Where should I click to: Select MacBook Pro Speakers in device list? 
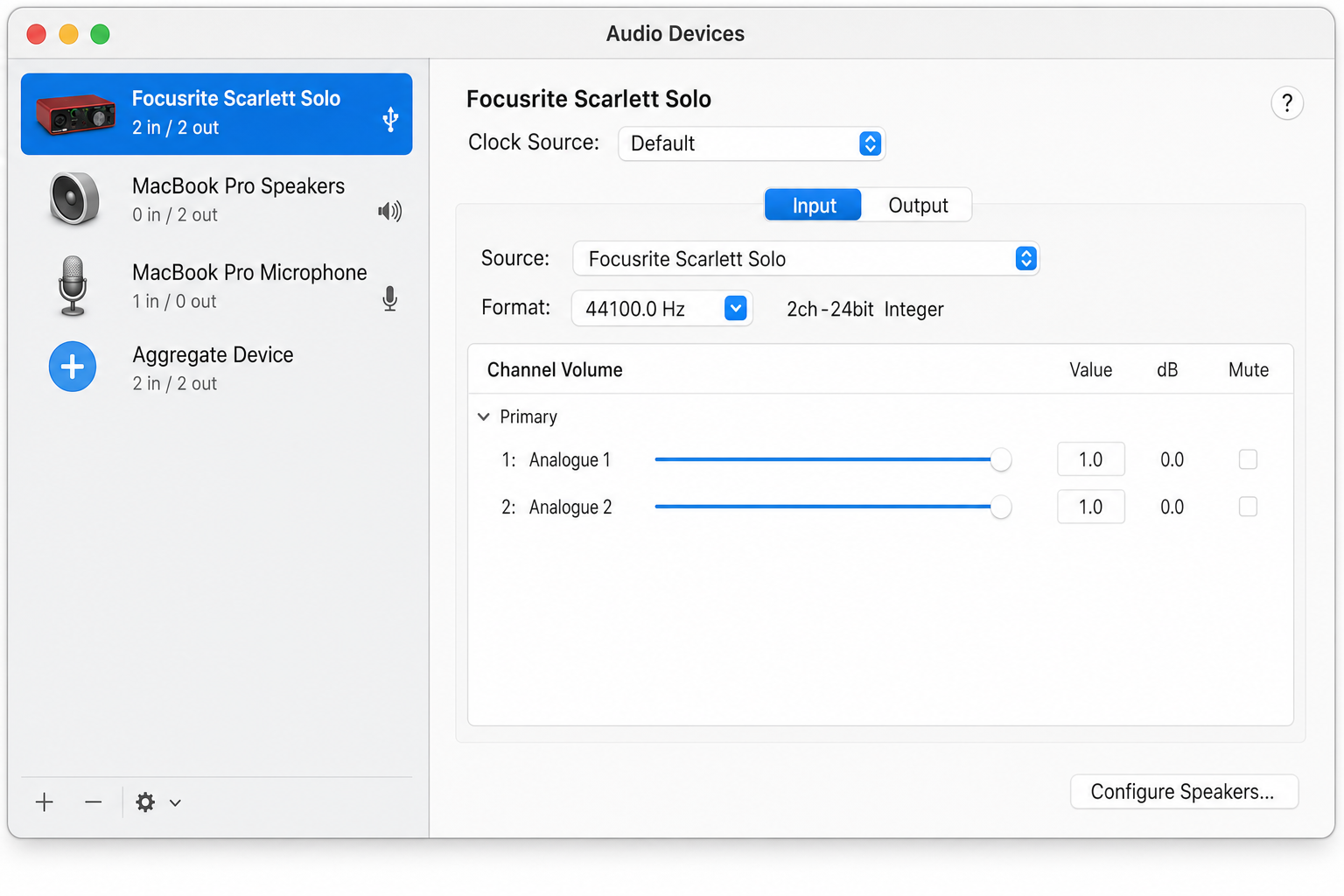[x=216, y=199]
